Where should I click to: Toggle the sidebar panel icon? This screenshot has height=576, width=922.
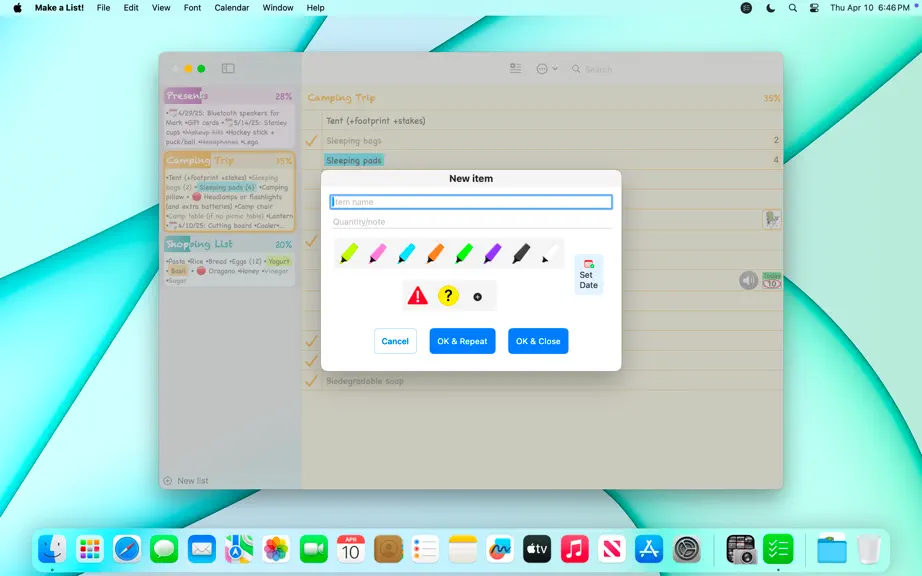[228, 69]
